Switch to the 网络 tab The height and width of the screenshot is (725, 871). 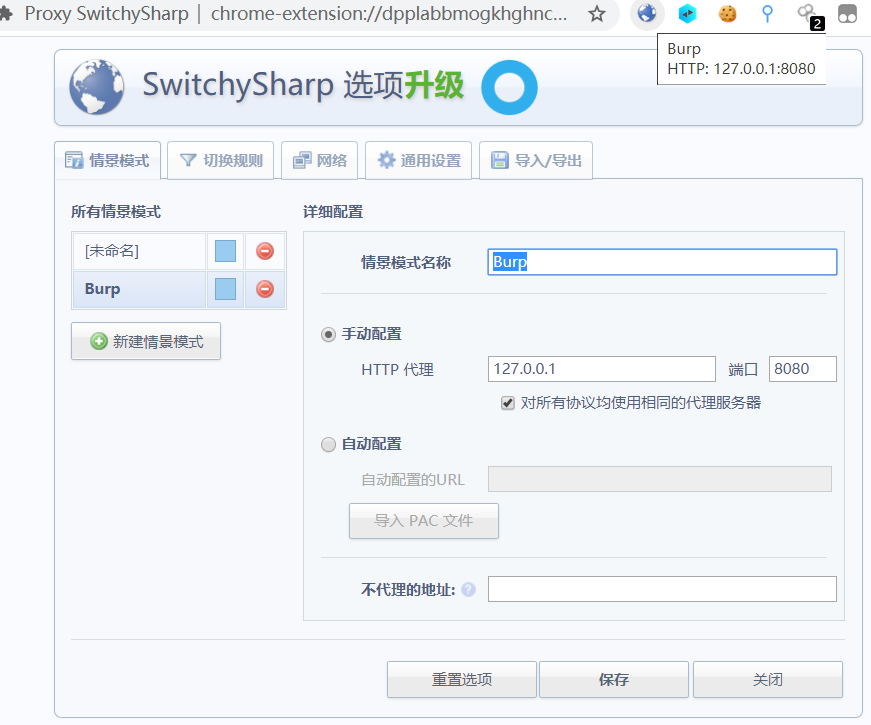(319, 161)
